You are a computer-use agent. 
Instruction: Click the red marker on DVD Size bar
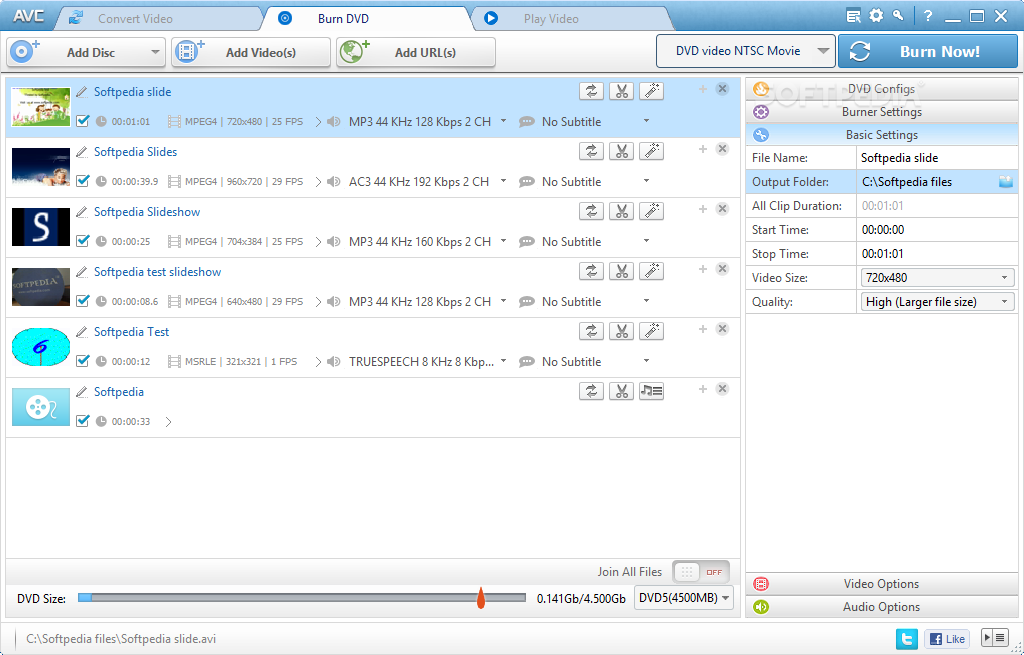(481, 598)
